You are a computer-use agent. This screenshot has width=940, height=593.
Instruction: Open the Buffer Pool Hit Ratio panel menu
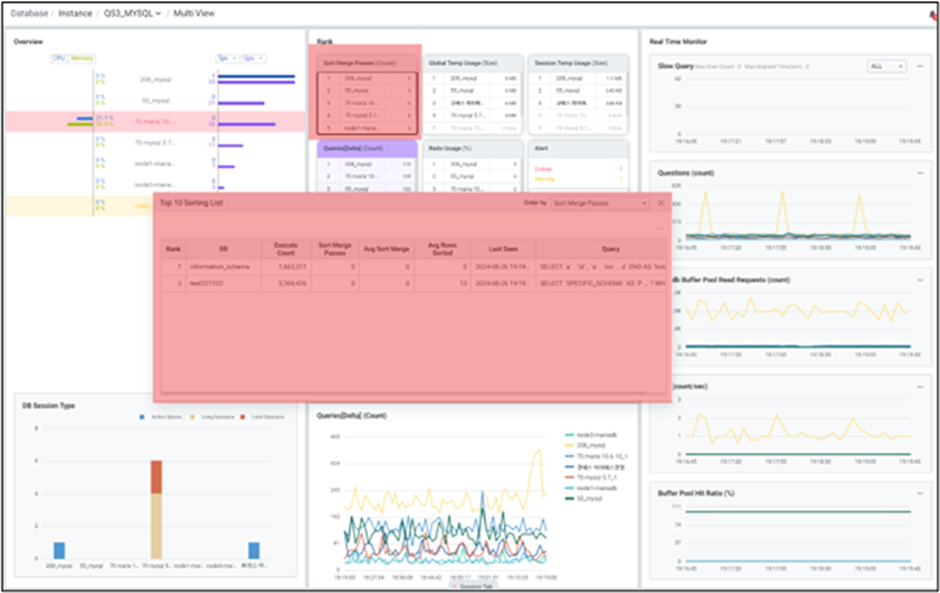919,493
